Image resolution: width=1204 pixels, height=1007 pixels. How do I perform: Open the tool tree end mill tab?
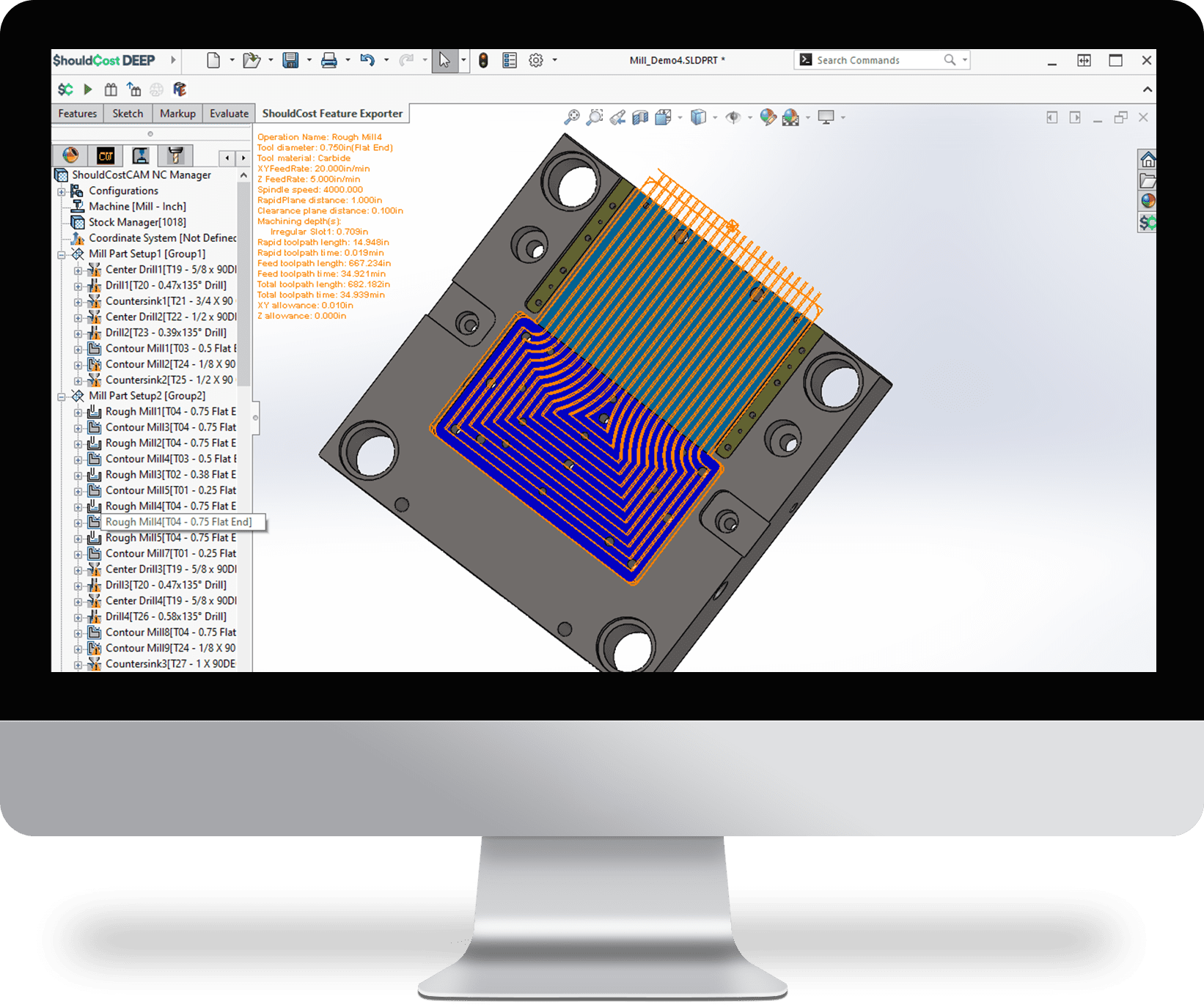175,155
